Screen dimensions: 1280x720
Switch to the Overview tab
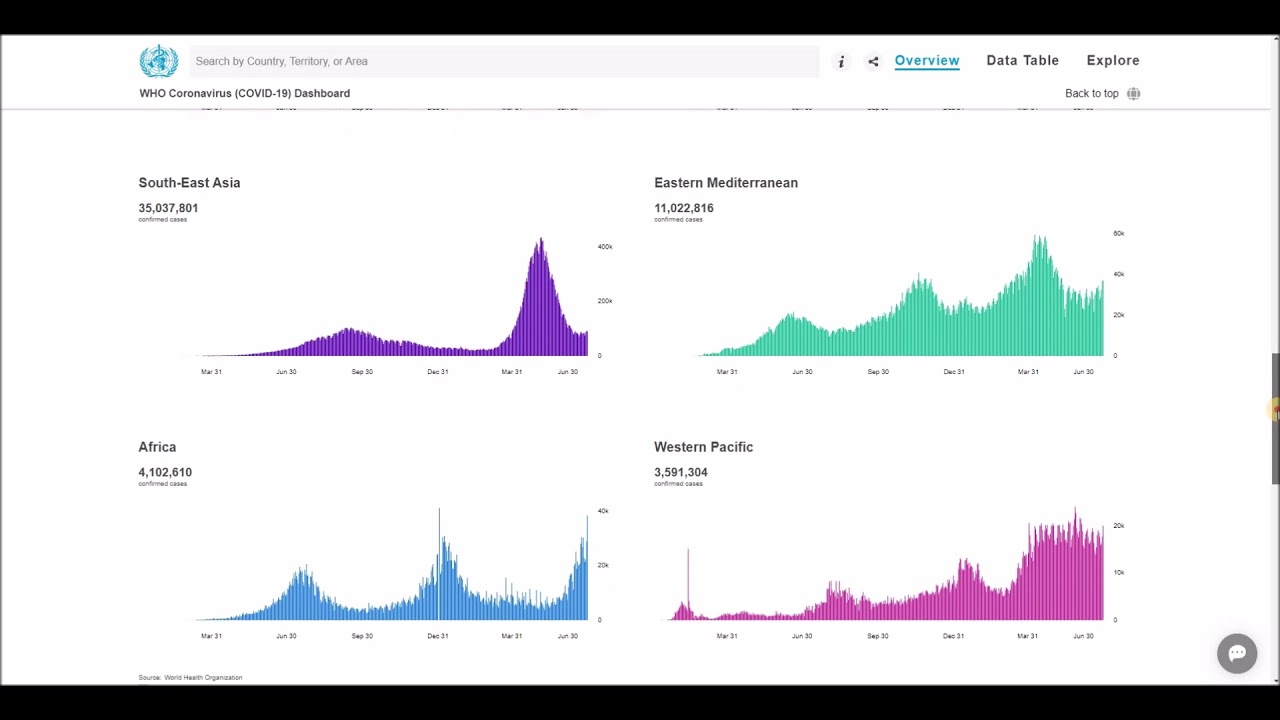click(927, 61)
